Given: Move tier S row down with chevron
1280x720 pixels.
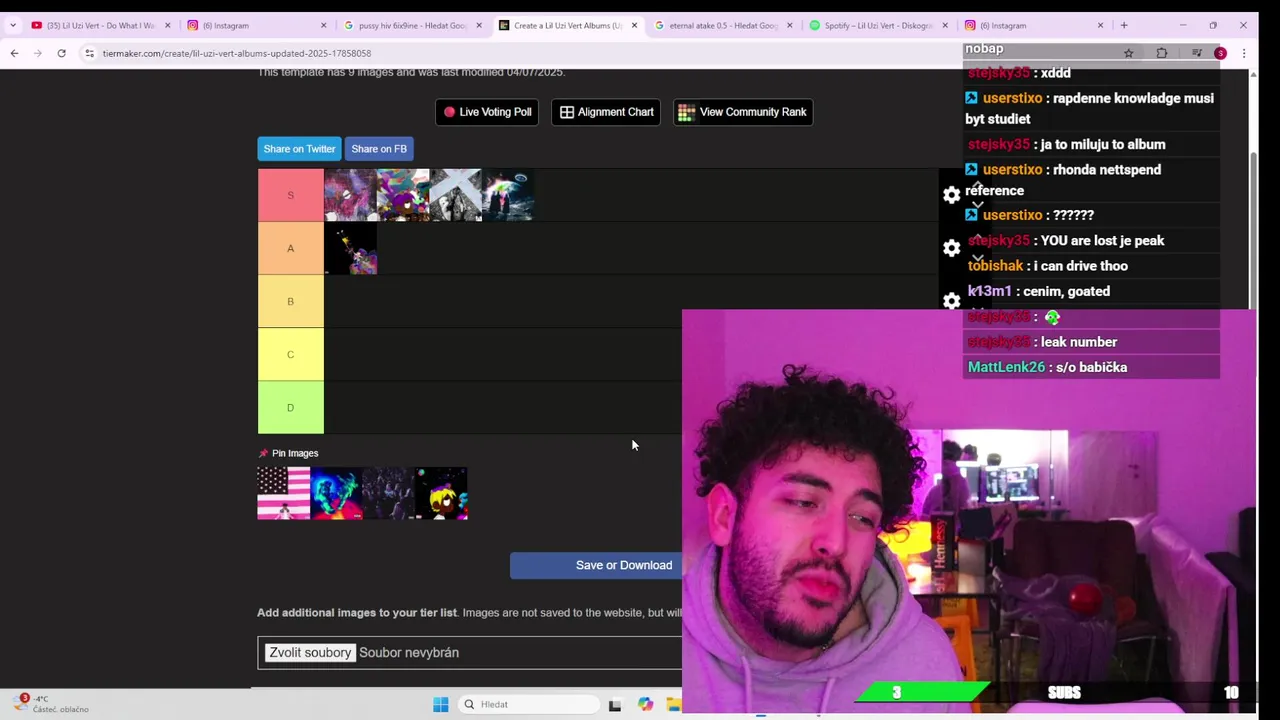Looking at the screenshot, I should (977, 205).
